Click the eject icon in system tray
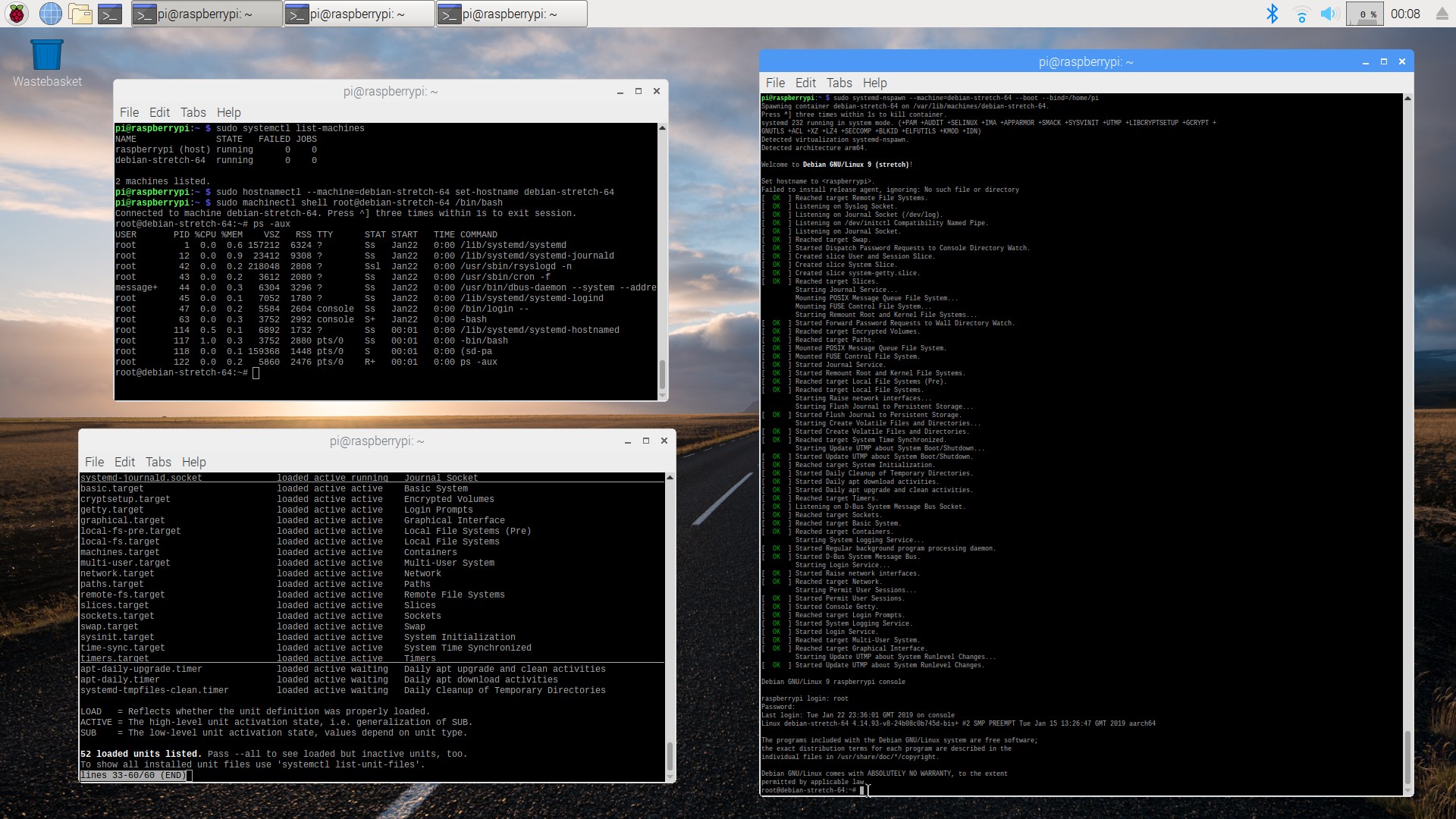Screen dimensions: 1456x819 (1442, 14)
